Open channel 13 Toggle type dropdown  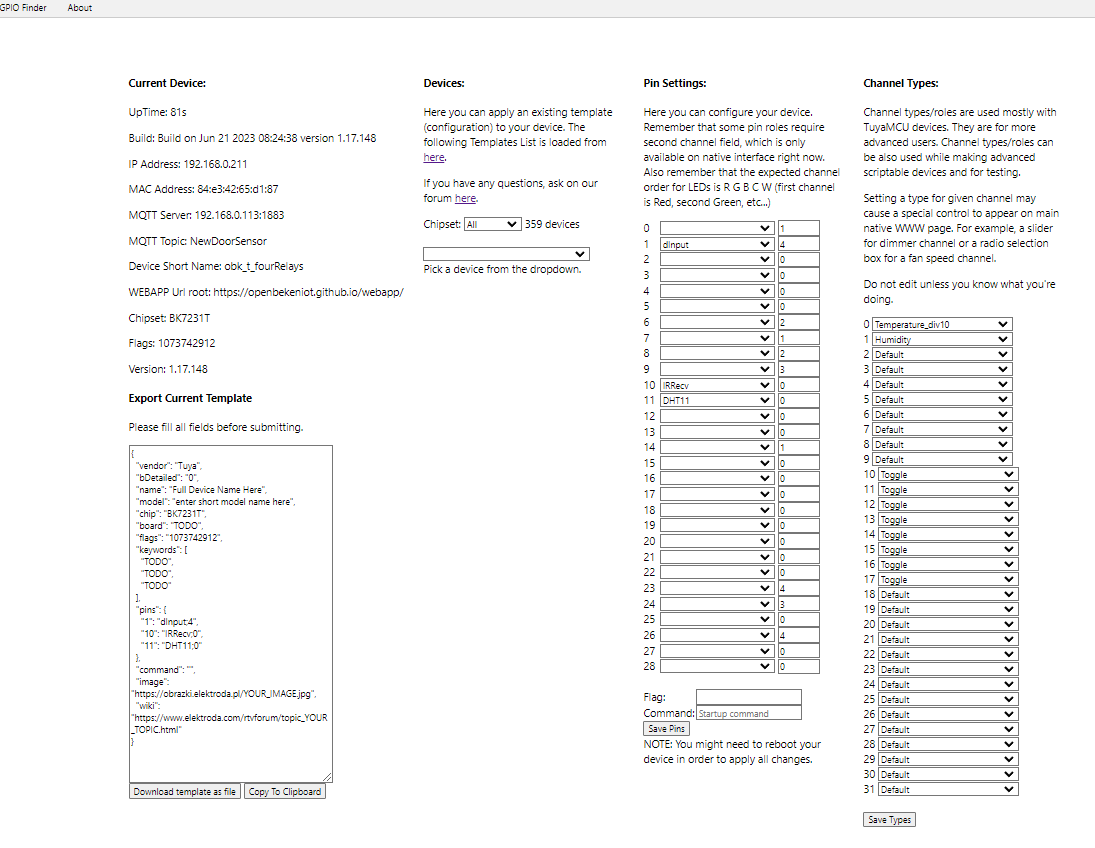(948, 519)
